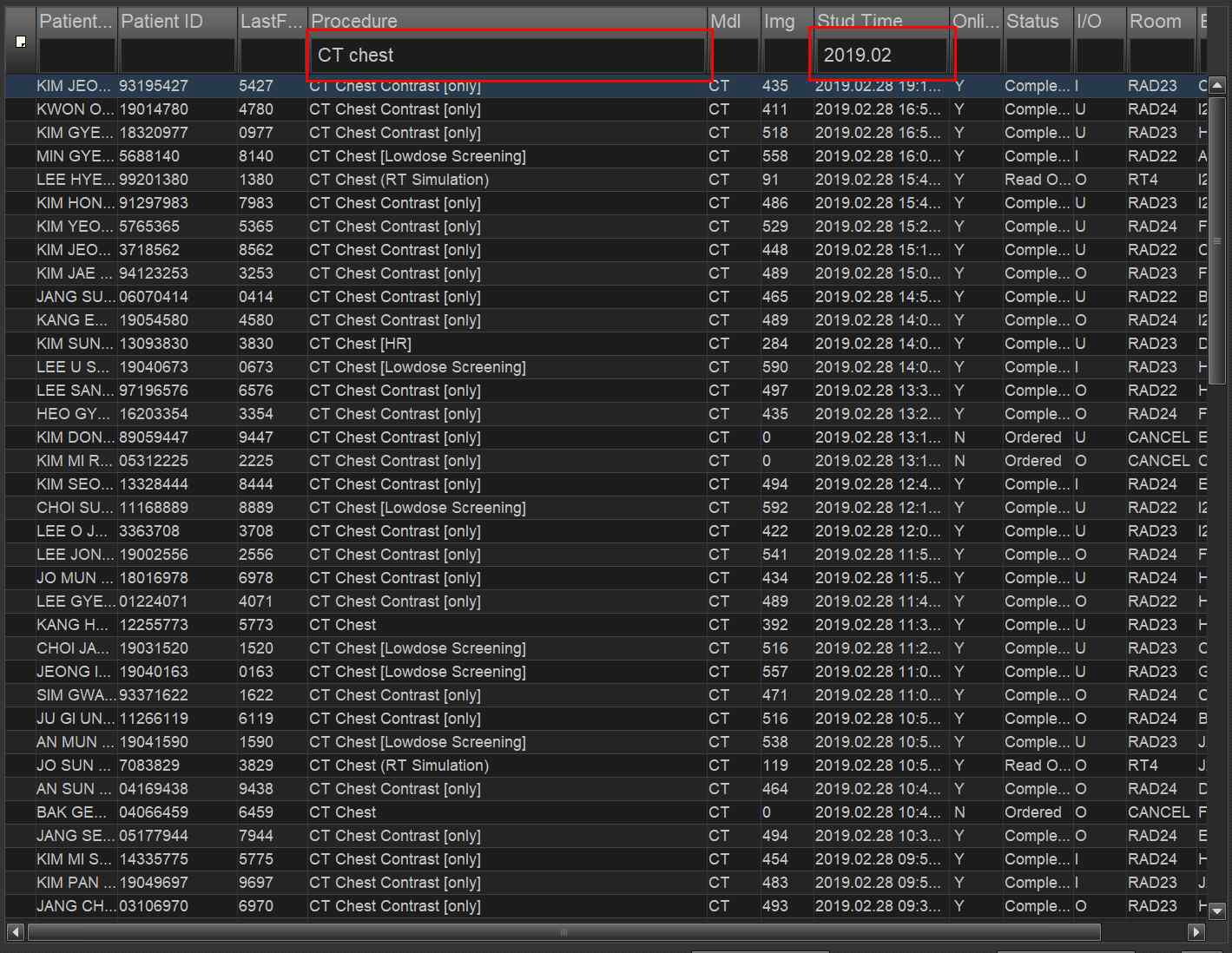Viewport: 1232px width, 953px height.
Task: Click the horizontal scrollbar thumb
Action: (x=564, y=932)
